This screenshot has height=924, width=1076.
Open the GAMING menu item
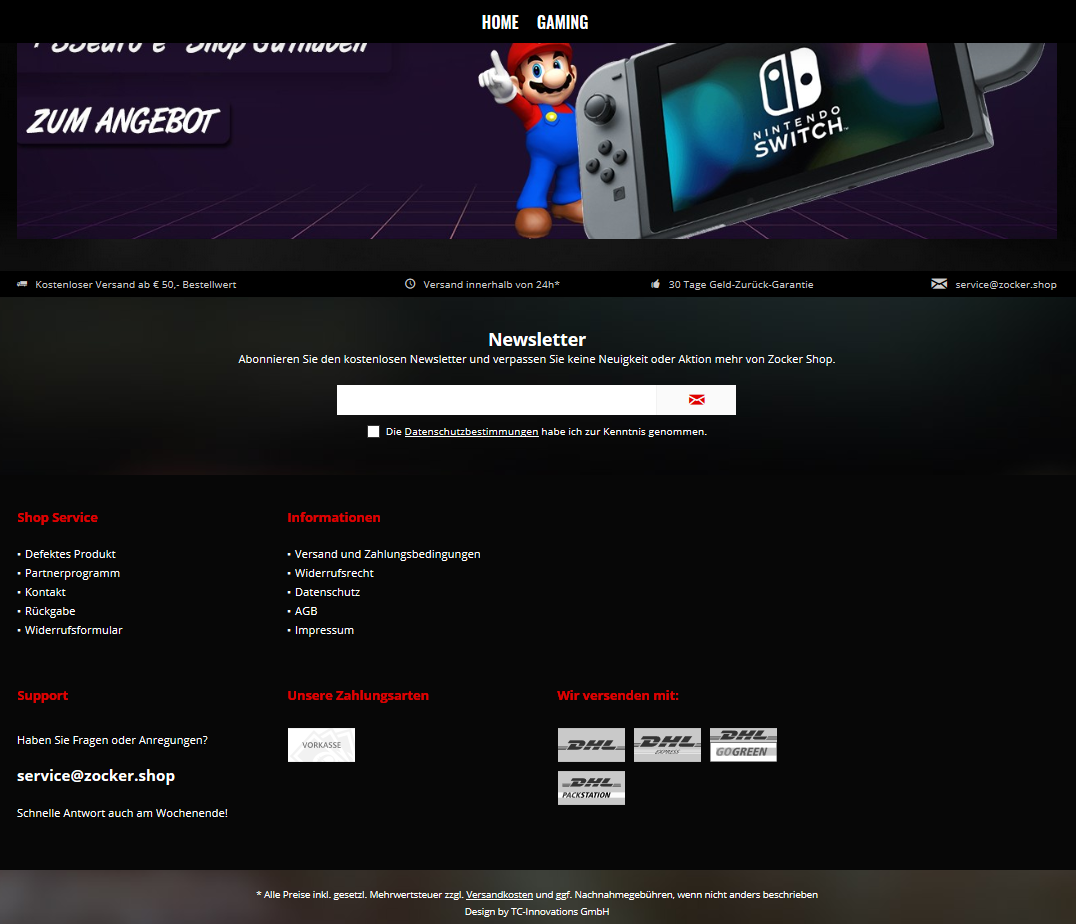coord(562,22)
